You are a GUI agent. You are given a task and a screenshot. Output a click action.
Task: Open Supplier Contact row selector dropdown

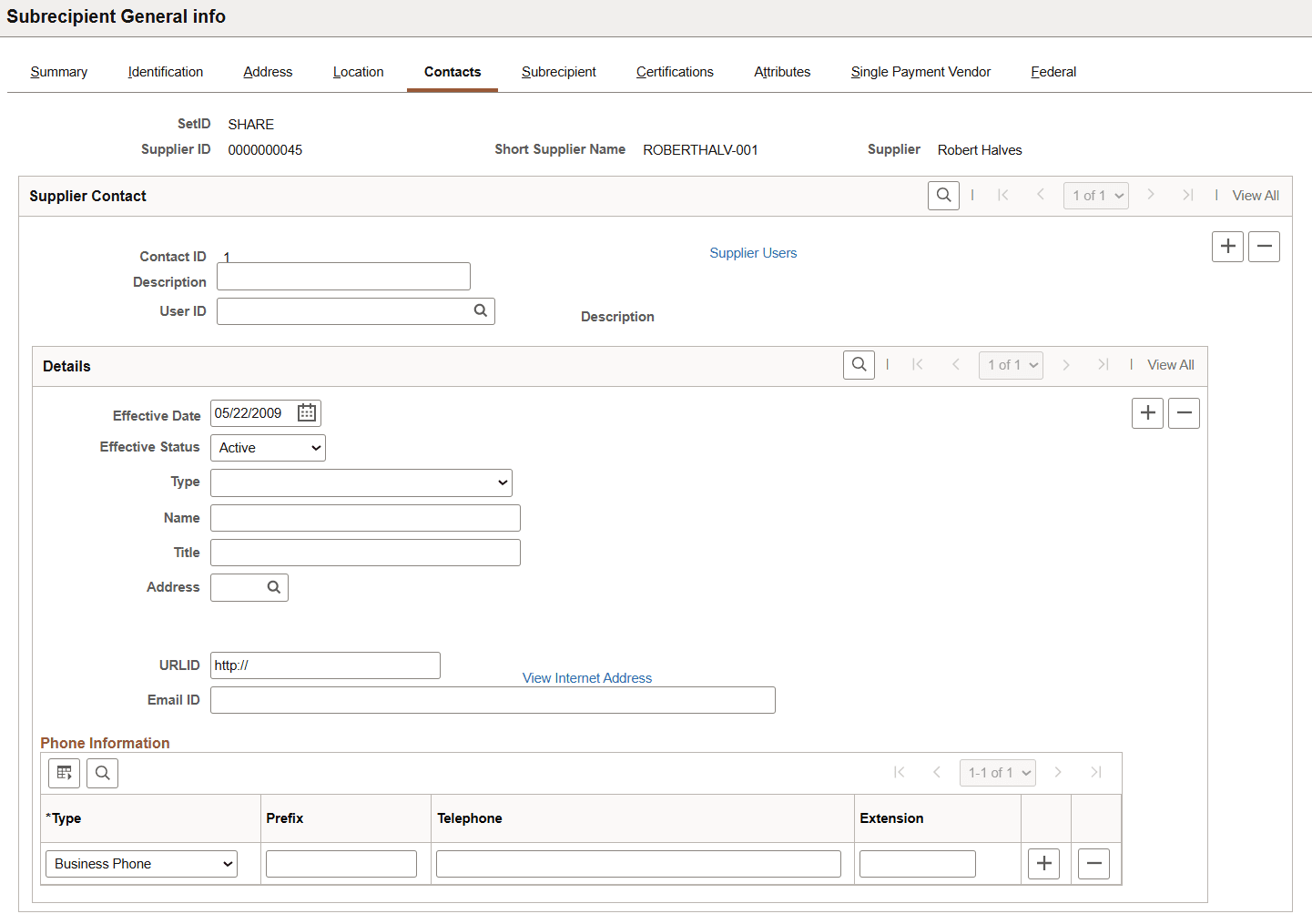click(x=1096, y=196)
